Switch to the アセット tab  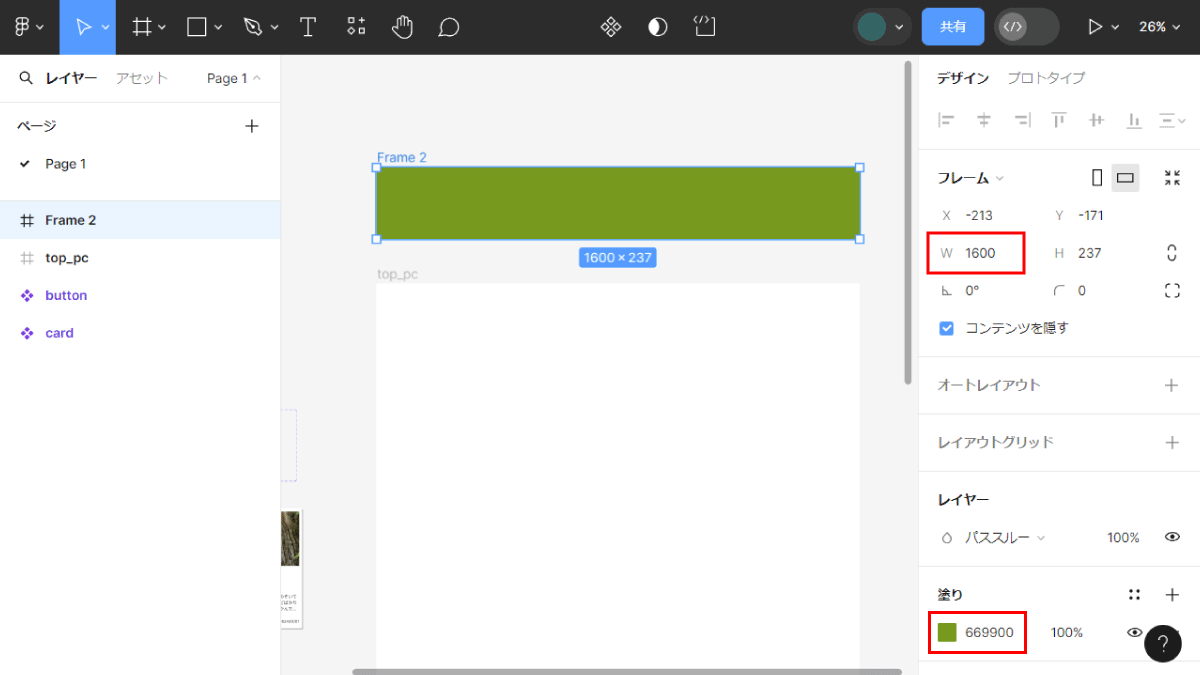141,78
